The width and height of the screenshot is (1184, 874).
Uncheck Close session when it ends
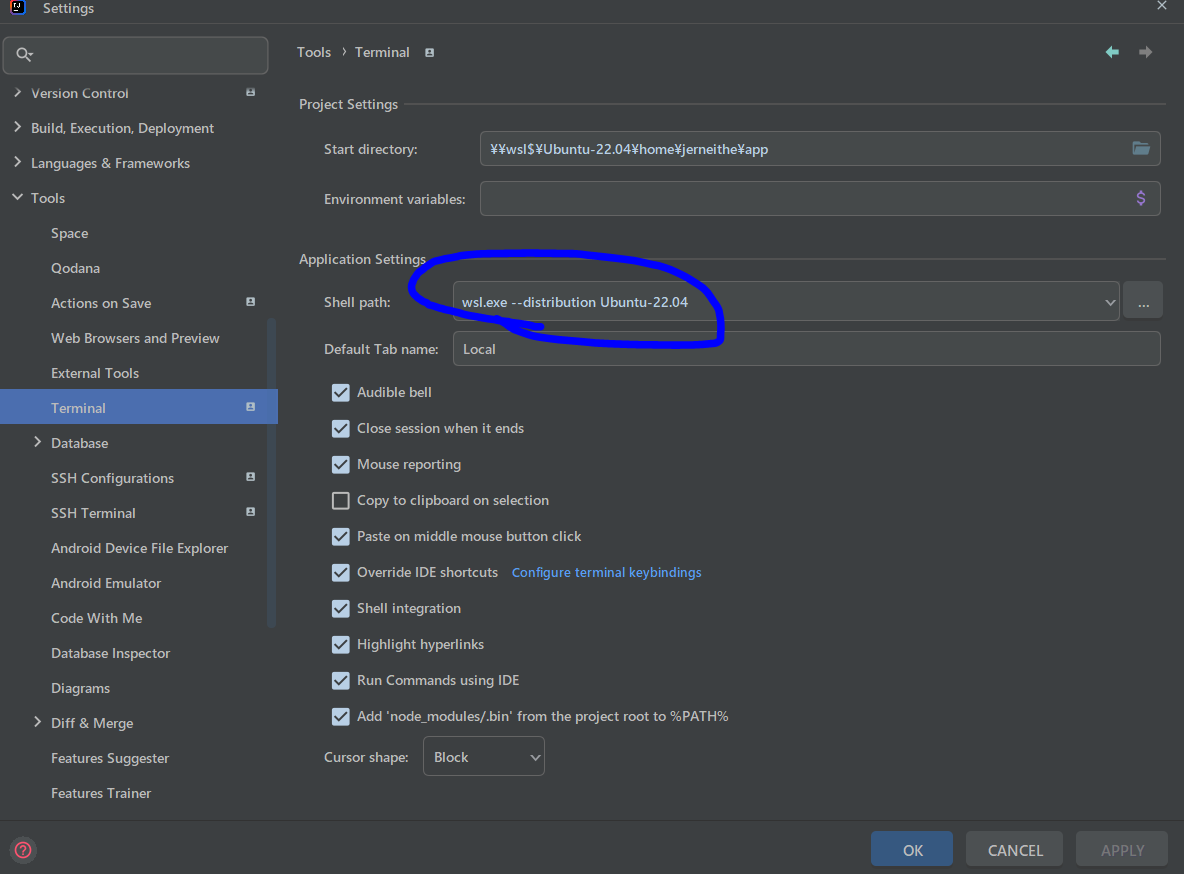341,428
